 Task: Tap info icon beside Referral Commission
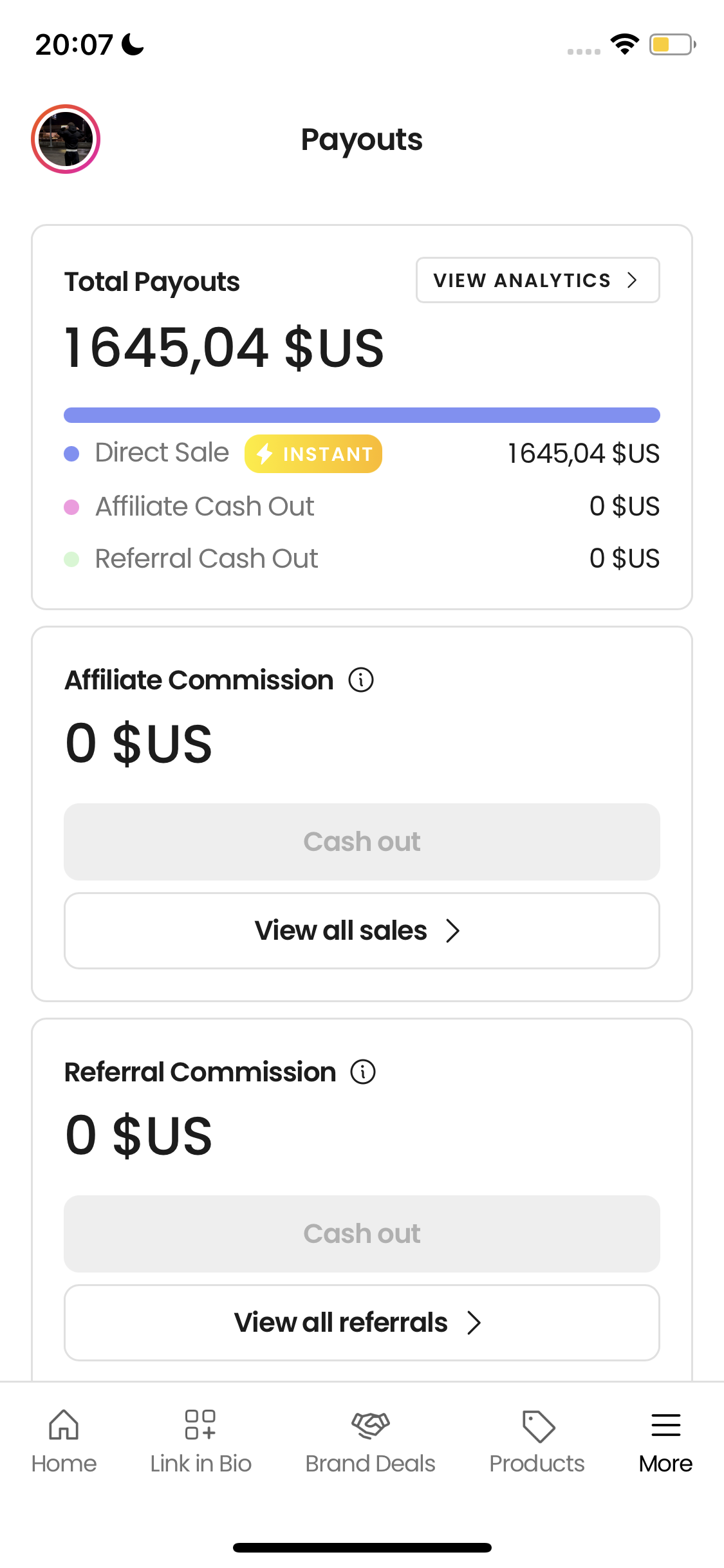point(363,1072)
